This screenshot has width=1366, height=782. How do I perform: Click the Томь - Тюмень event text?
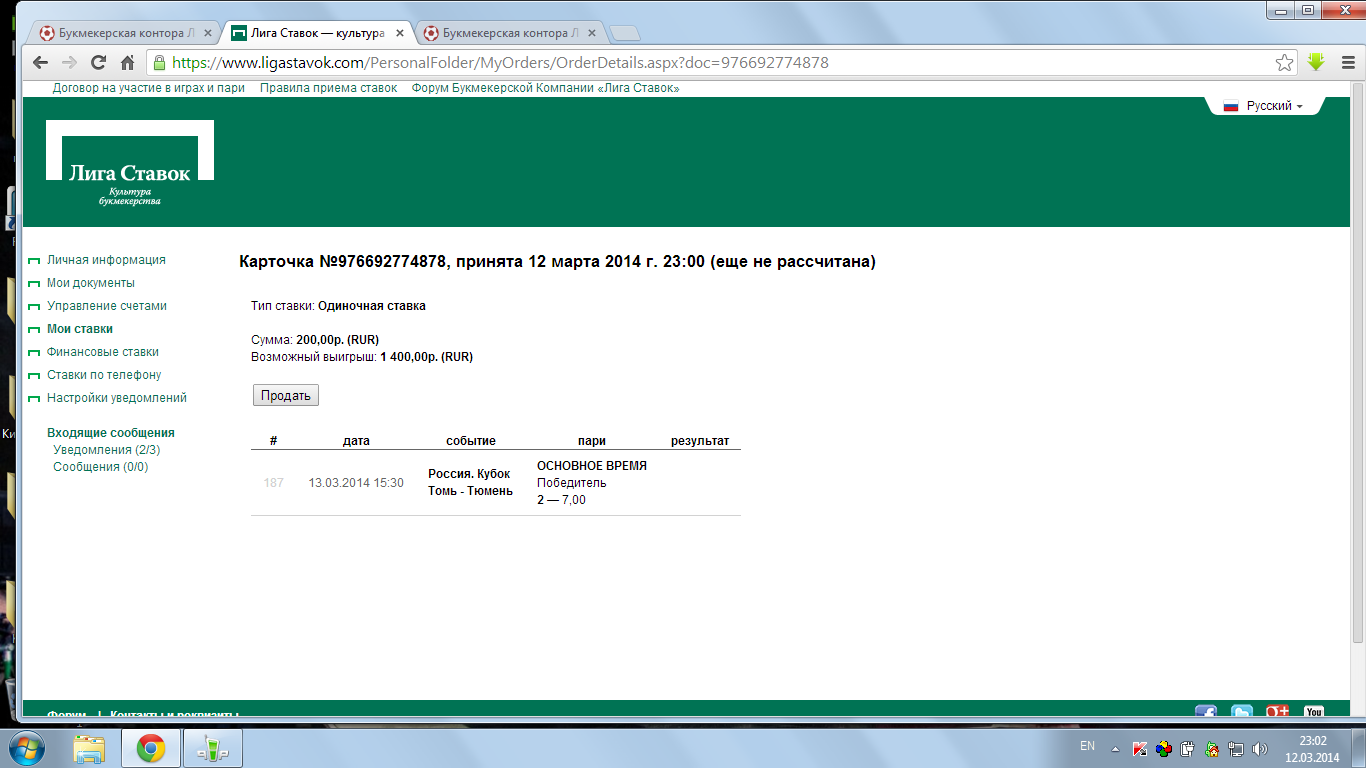click(470, 491)
